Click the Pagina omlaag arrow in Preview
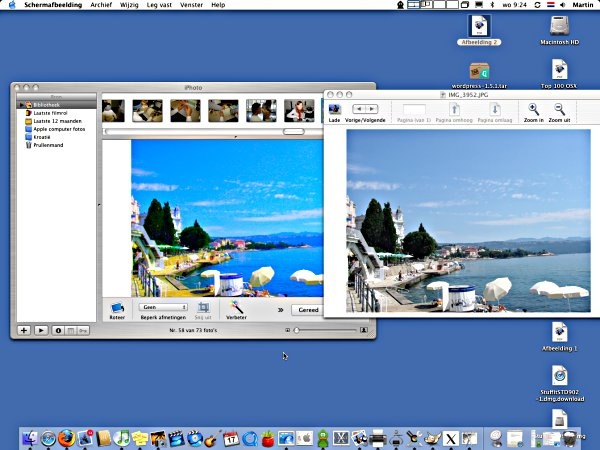 click(495, 109)
